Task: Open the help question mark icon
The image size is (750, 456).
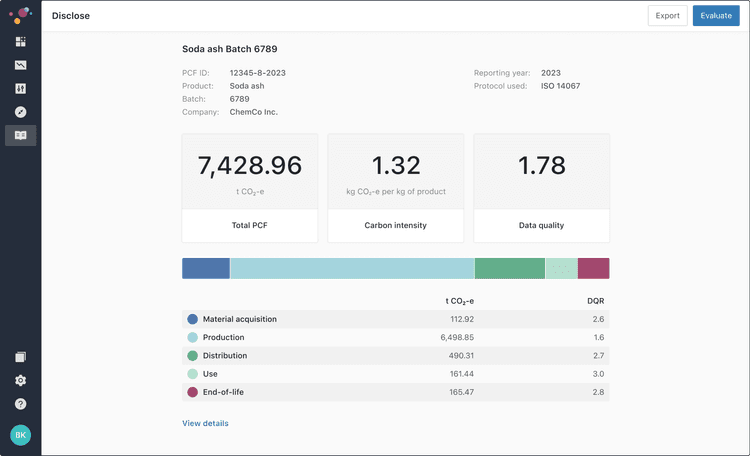Action: tap(20, 404)
